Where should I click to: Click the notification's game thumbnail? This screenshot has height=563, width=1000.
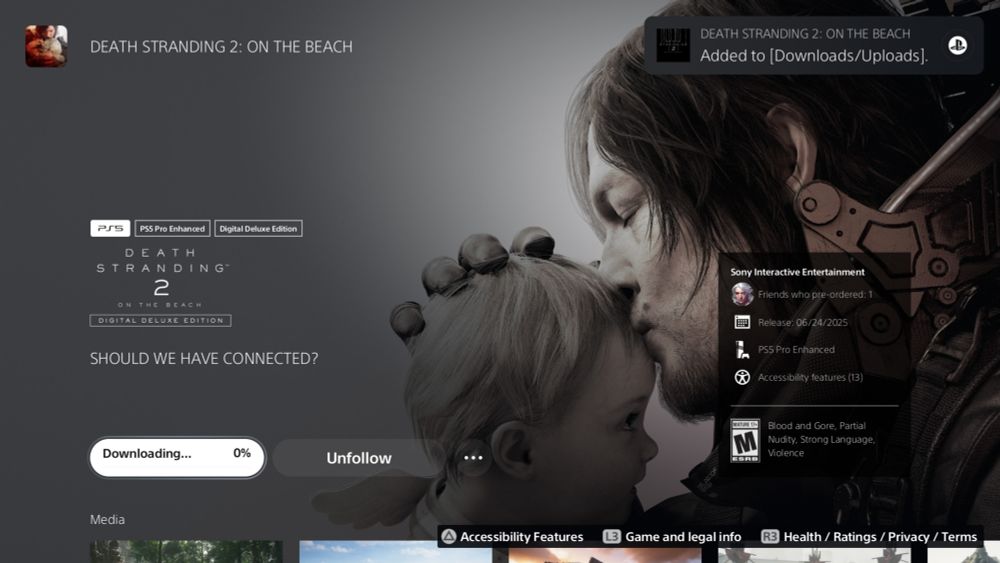673,45
